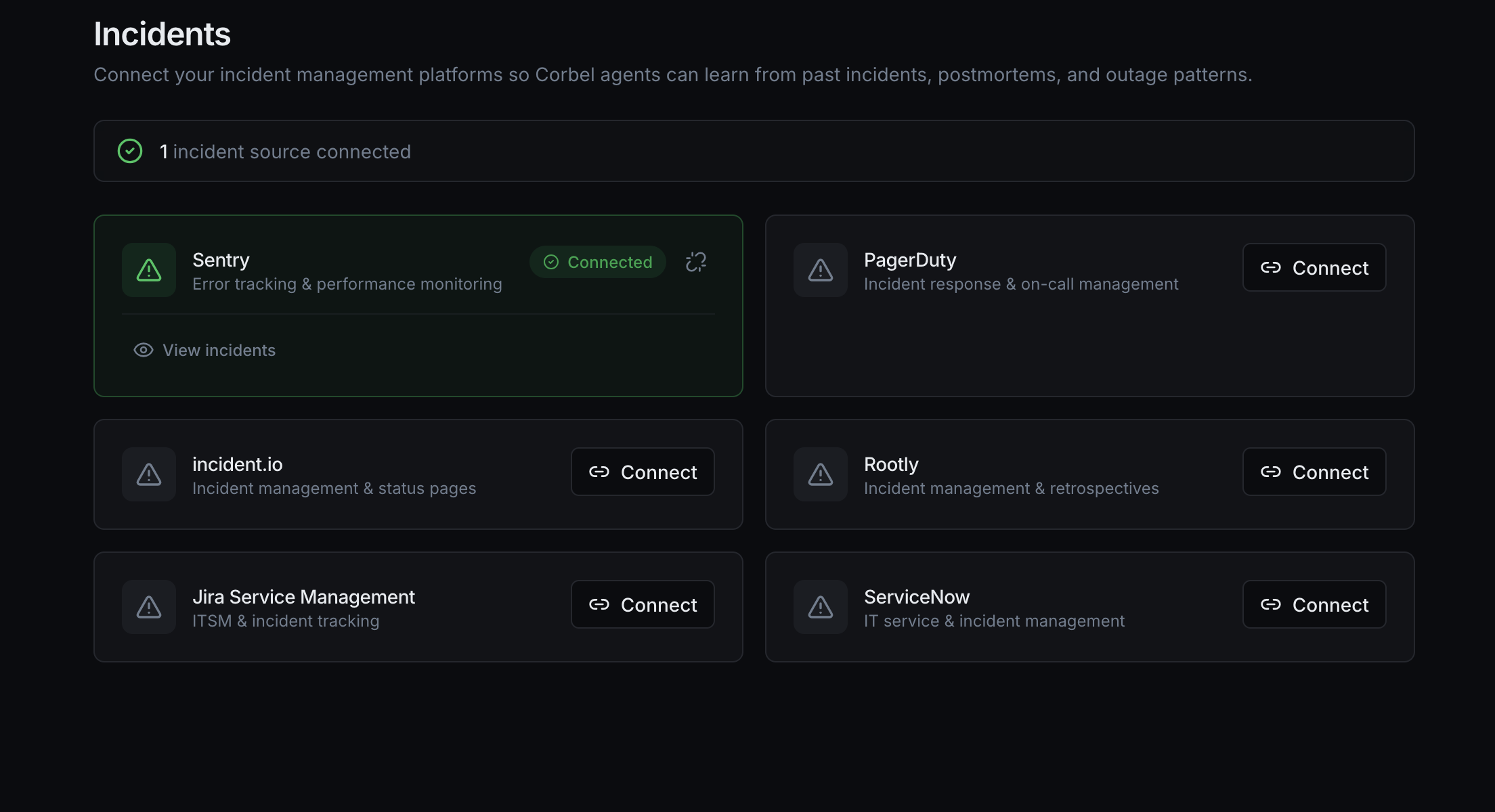Screen dimensions: 1495x812
Task: Connect PagerDuty
Action: 1314,267
